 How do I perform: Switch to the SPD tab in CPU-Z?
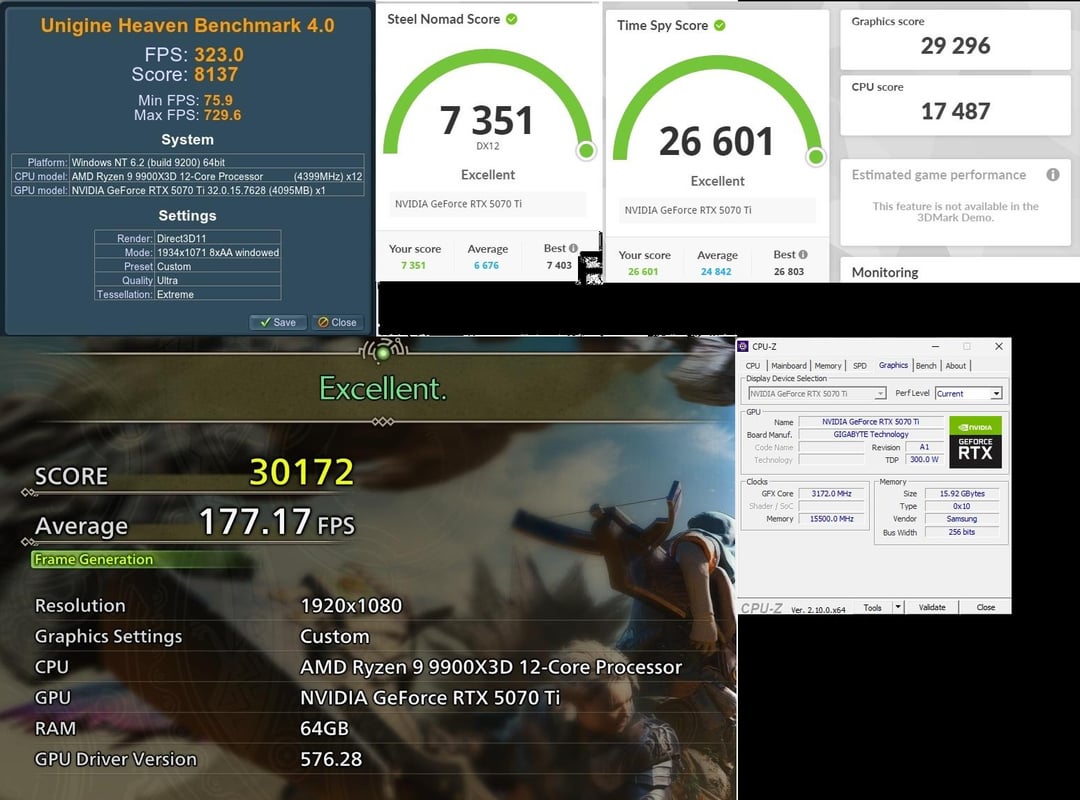[x=860, y=366]
